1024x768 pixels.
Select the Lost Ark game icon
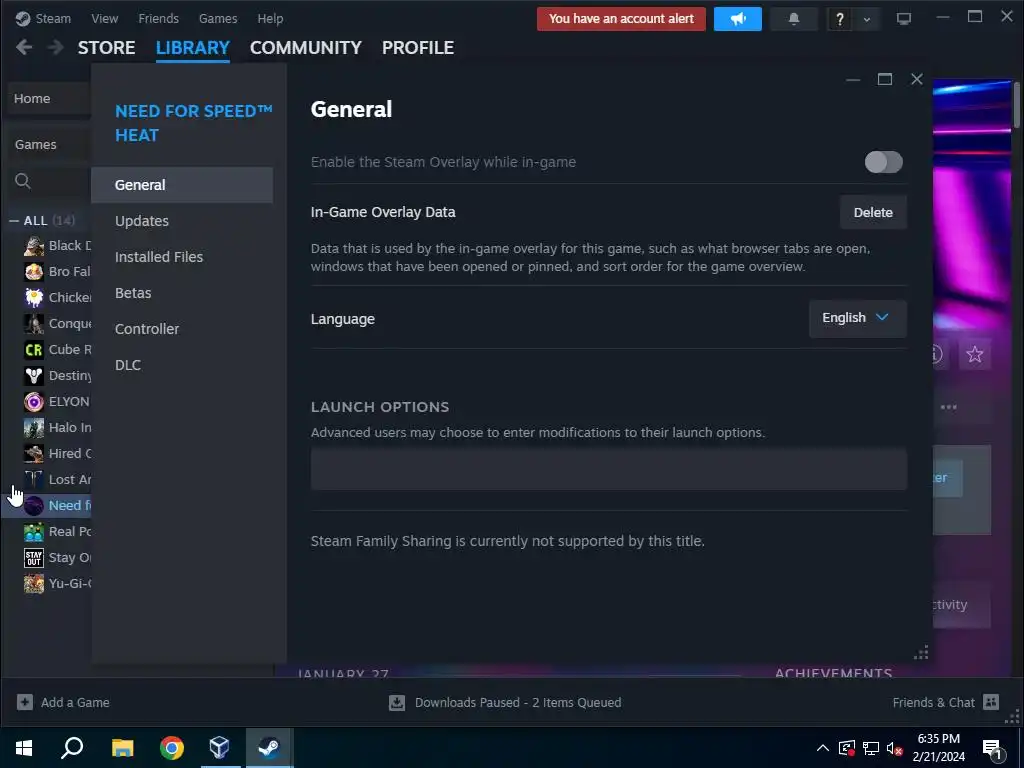click(34, 480)
